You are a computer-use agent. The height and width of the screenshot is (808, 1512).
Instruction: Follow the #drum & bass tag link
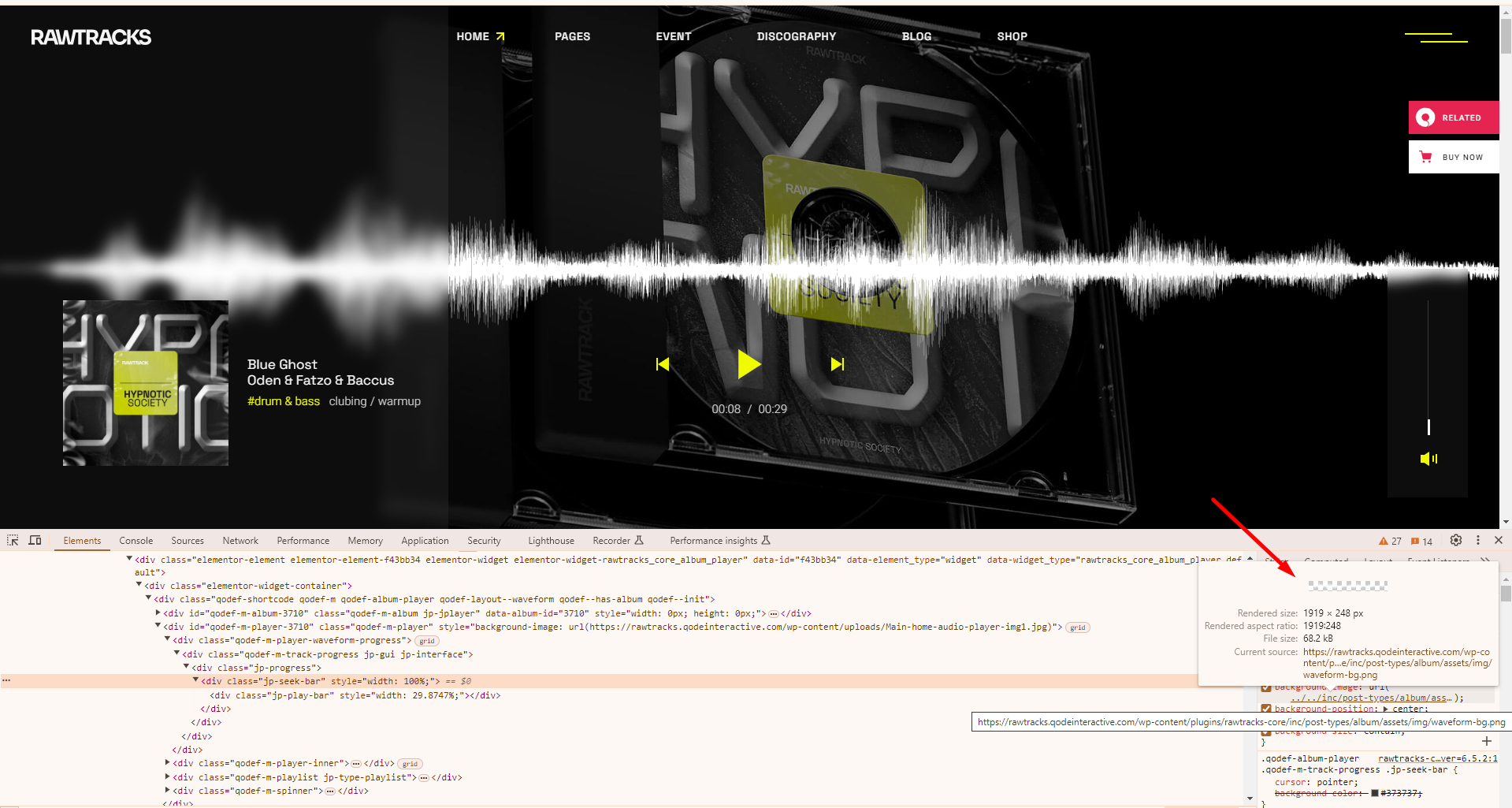coord(284,401)
